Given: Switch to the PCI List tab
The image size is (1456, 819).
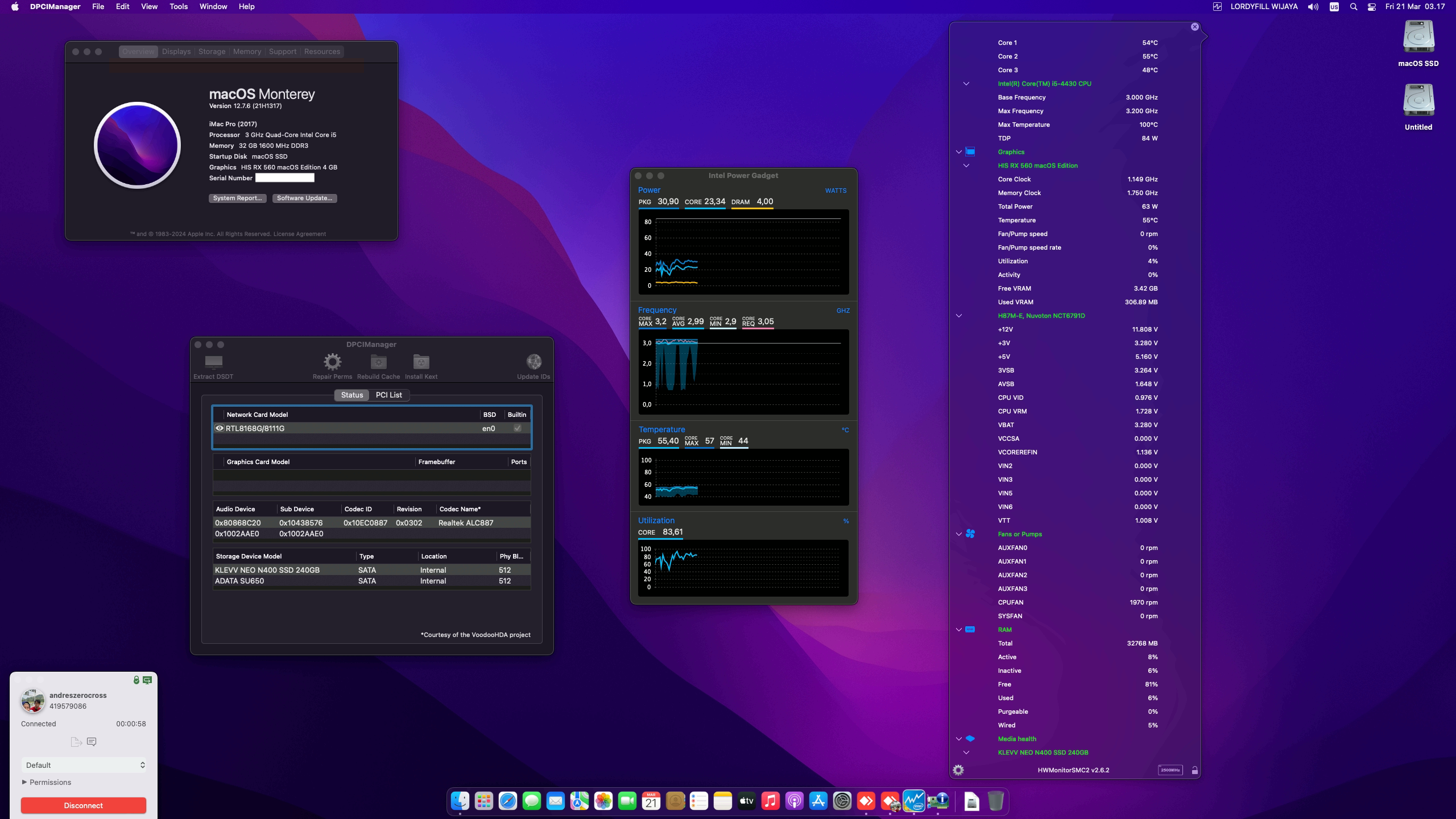Looking at the screenshot, I should pyautogui.click(x=388, y=395).
